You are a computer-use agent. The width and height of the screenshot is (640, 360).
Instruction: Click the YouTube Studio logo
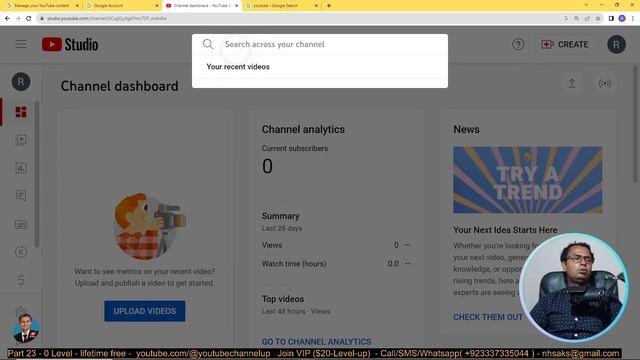[70, 44]
